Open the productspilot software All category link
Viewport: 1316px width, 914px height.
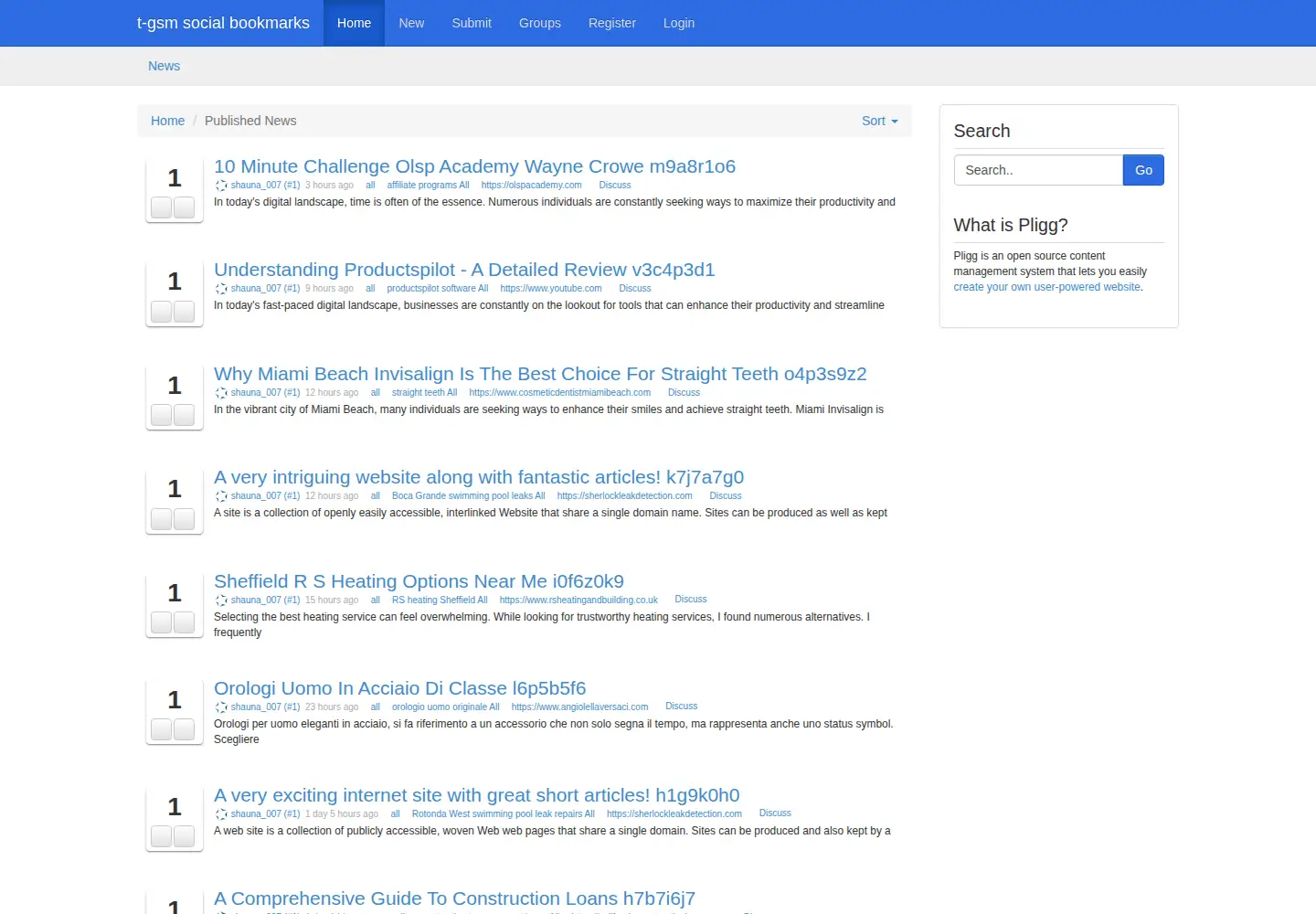438,288
